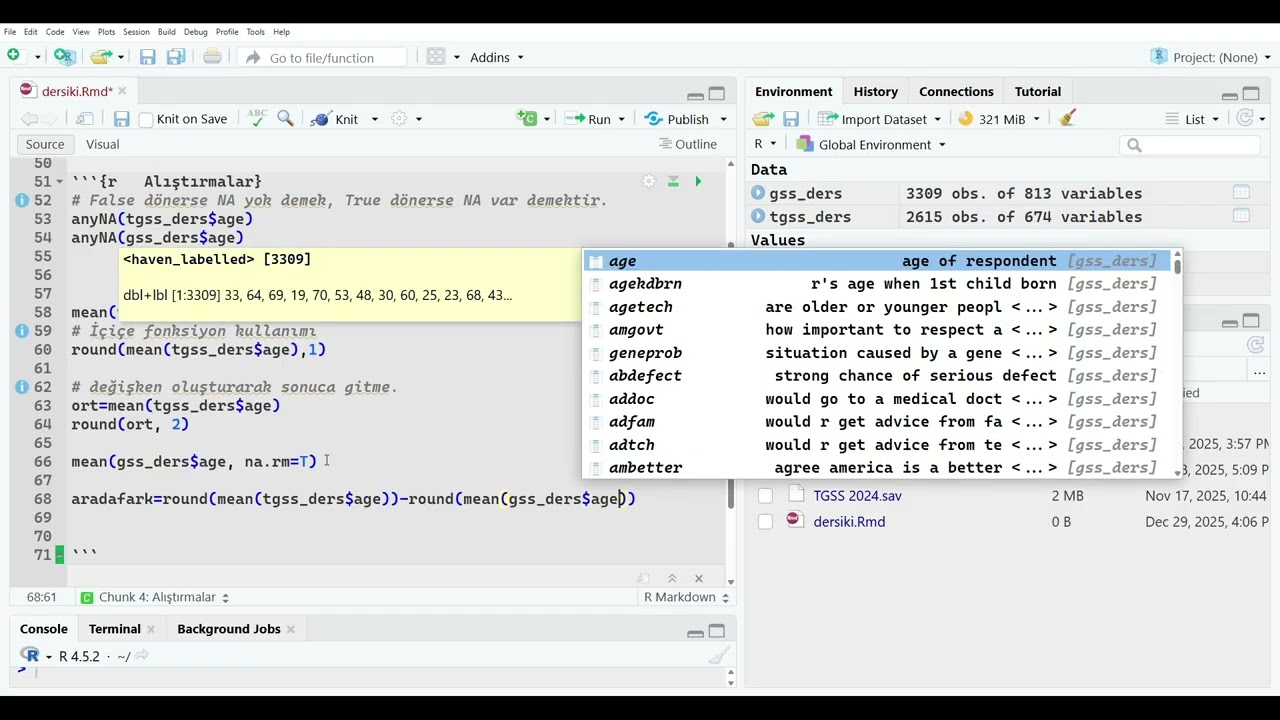Click the Knit button
This screenshot has height=720, width=1280.
(x=335, y=119)
